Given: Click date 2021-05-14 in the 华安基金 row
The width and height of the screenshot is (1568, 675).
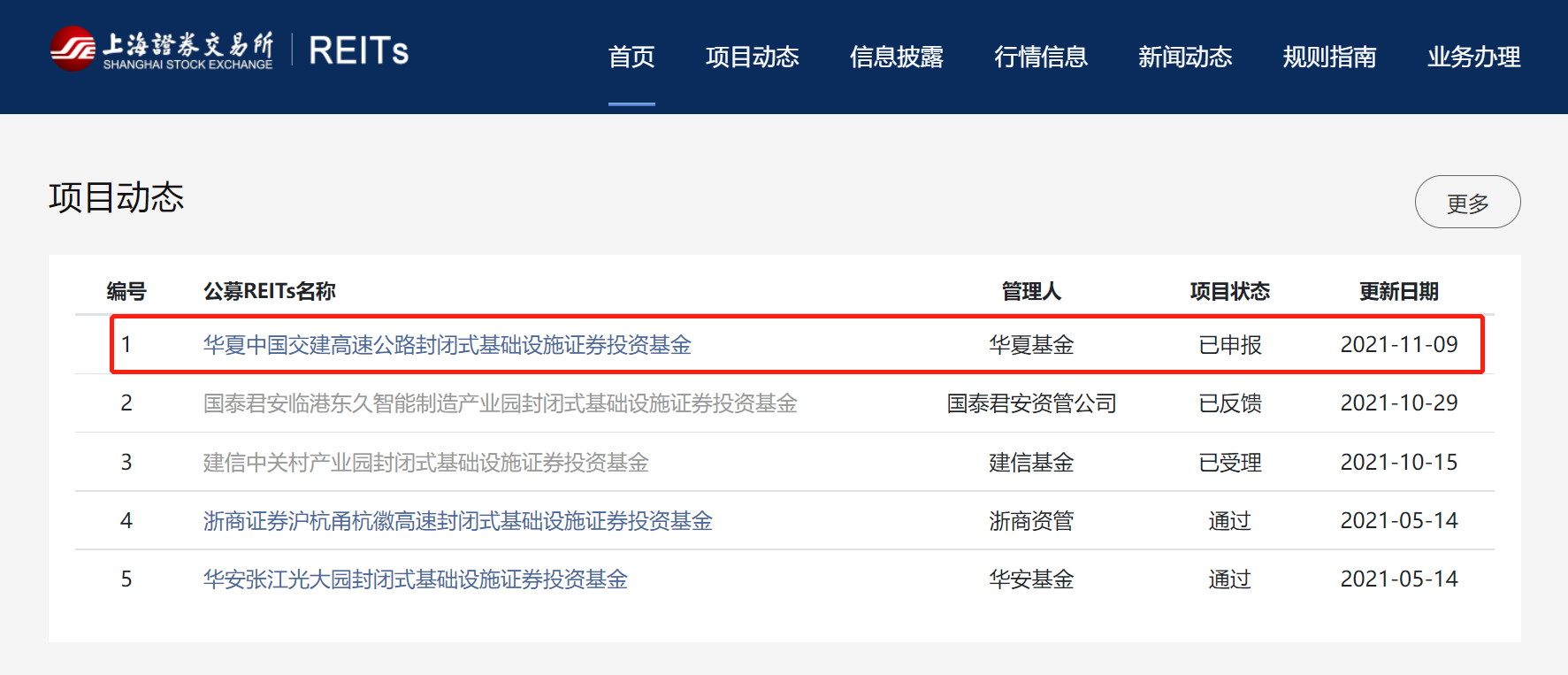Looking at the screenshot, I should (1399, 579).
